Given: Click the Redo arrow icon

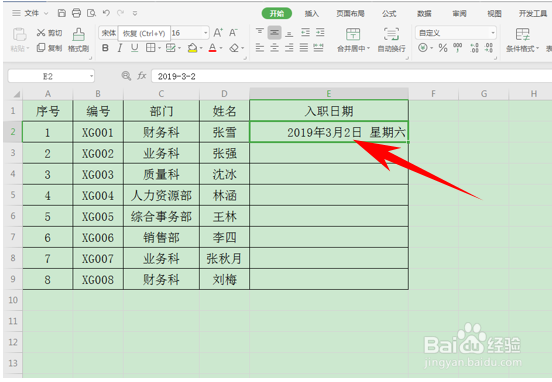Looking at the screenshot, I should click(120, 13).
